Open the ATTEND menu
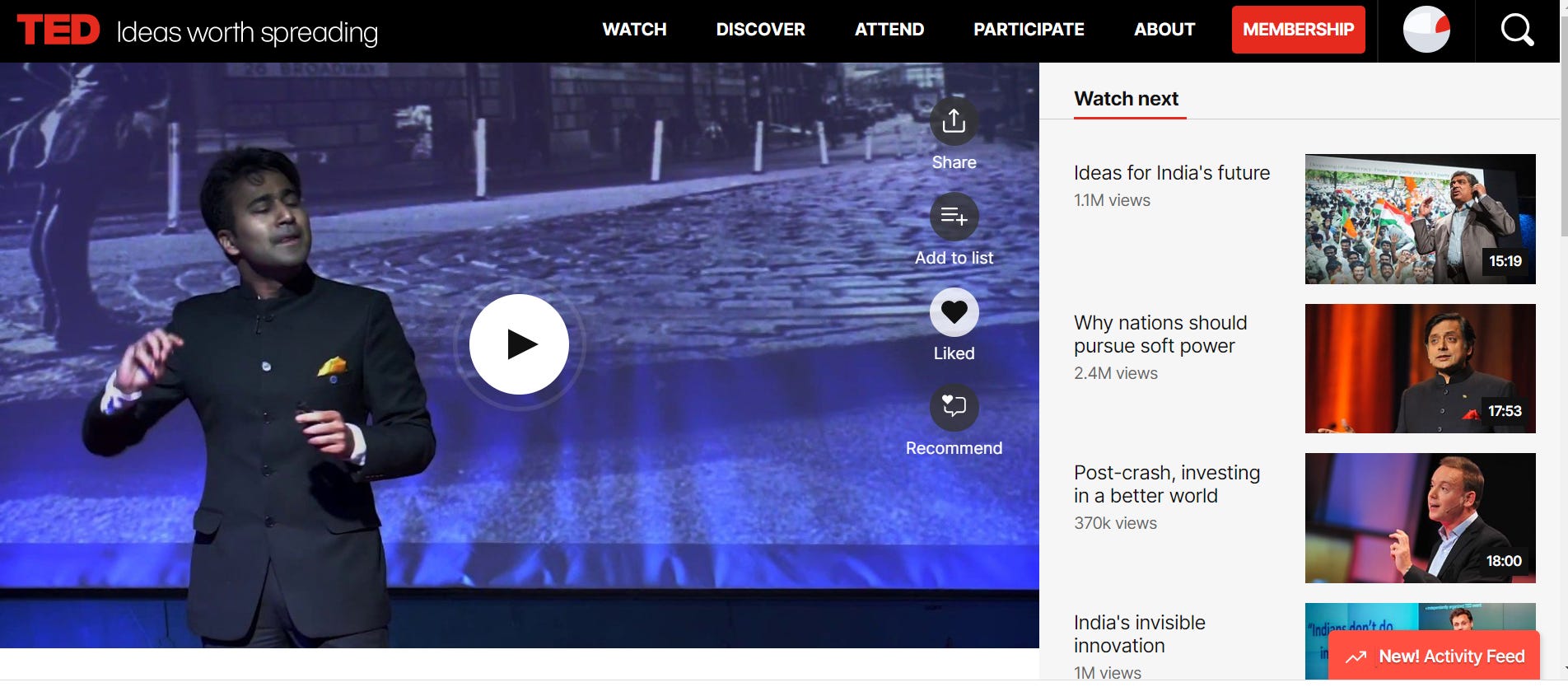 tap(889, 30)
